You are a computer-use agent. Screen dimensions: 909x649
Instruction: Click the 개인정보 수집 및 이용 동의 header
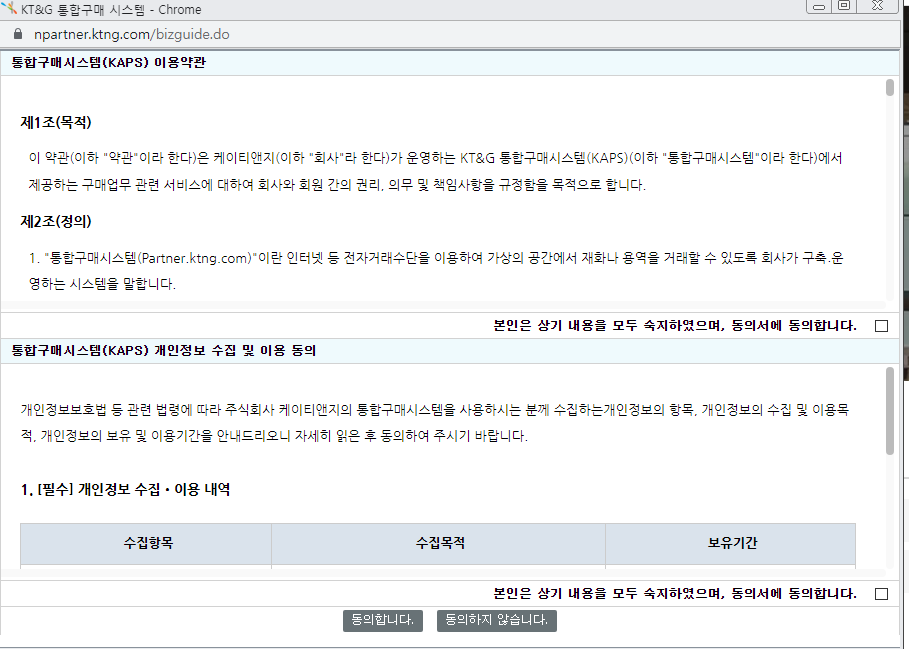[x=164, y=351]
